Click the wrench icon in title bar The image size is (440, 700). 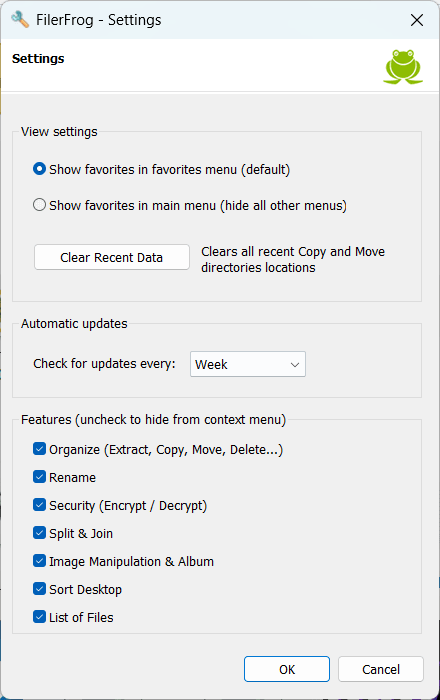(20, 20)
